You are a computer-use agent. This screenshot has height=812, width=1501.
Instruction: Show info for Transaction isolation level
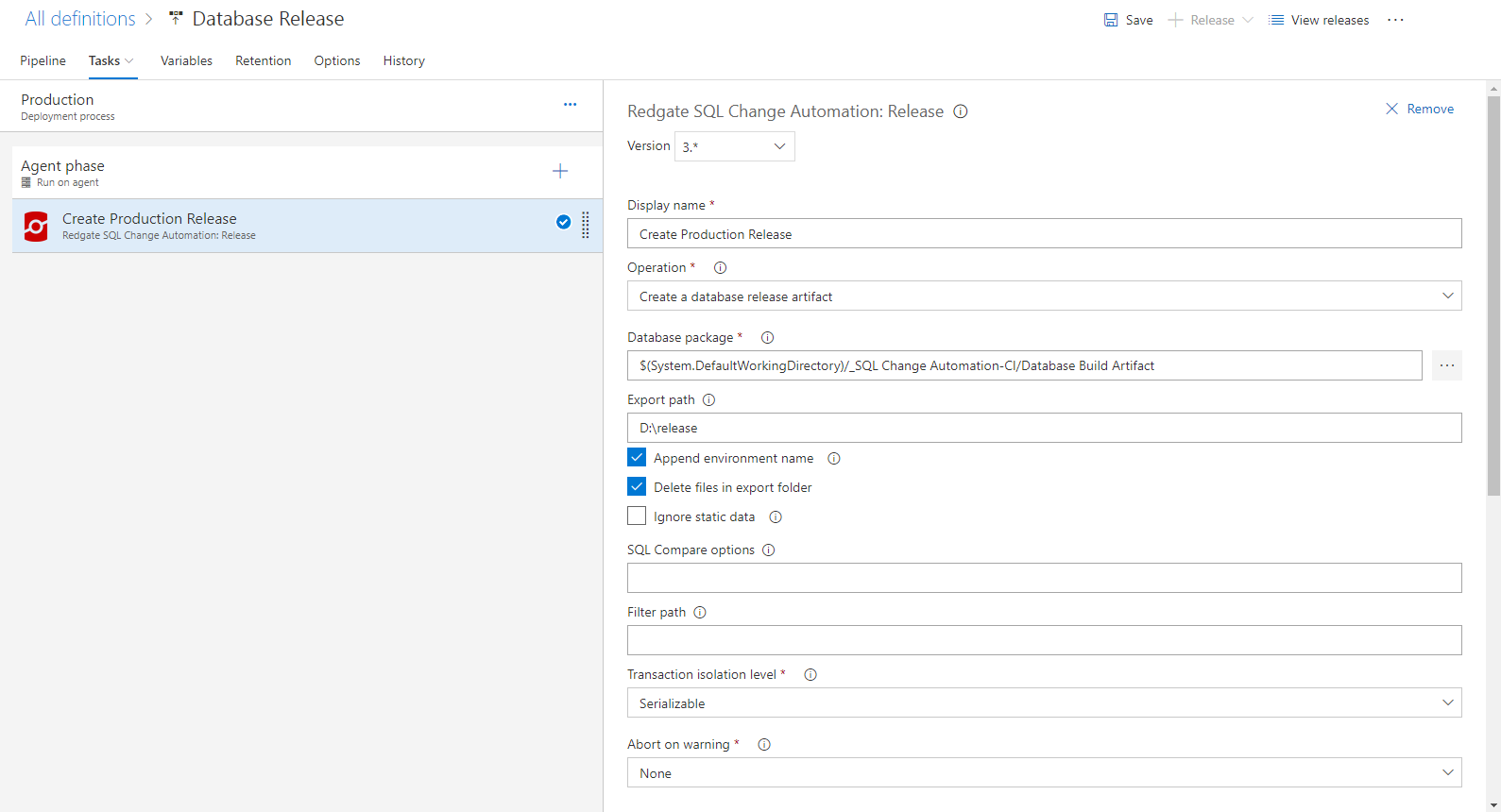(x=810, y=675)
